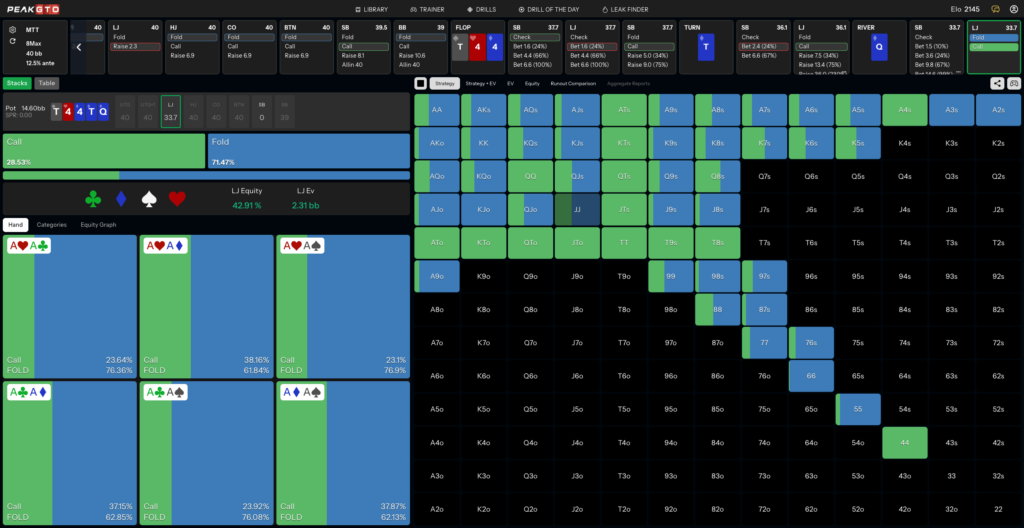Click the blue Fold 71.47% bar
Viewport: 1024px width, 528px height.
(x=309, y=151)
